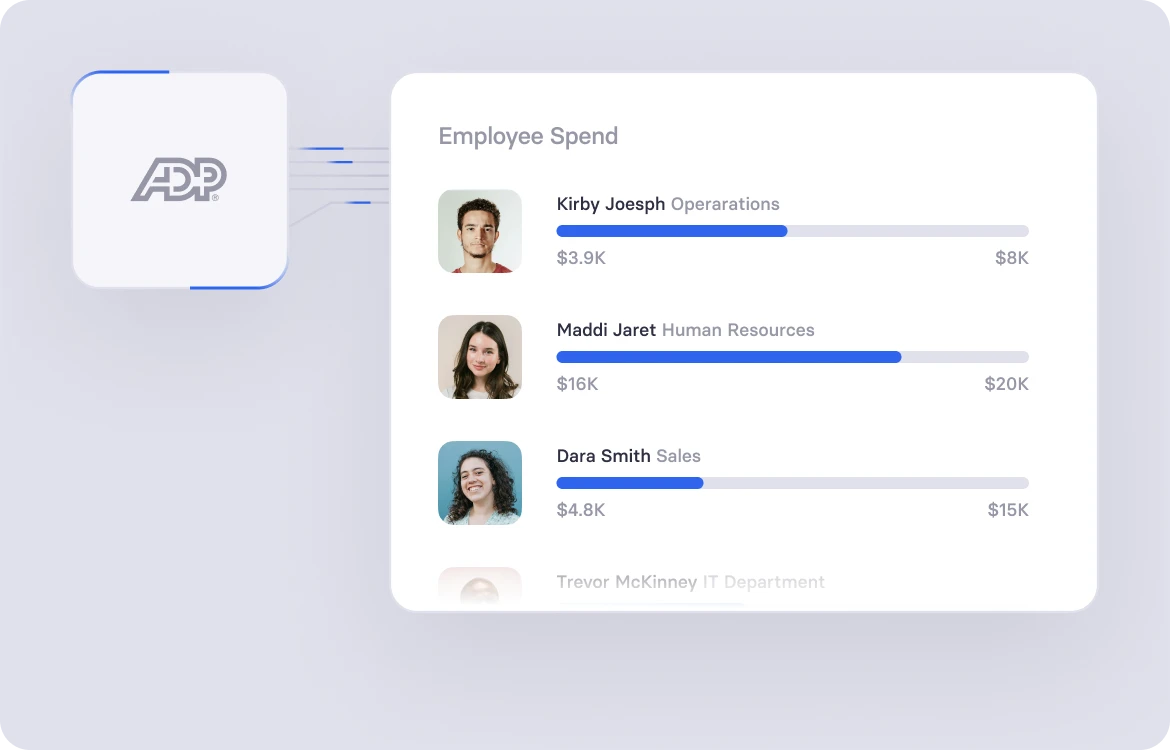Select the name Dara Smith
Image resolution: width=1170 pixels, height=750 pixels.
pos(604,456)
